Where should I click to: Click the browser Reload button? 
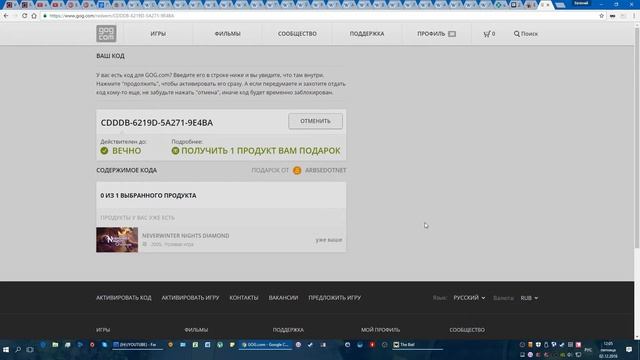[24, 16]
